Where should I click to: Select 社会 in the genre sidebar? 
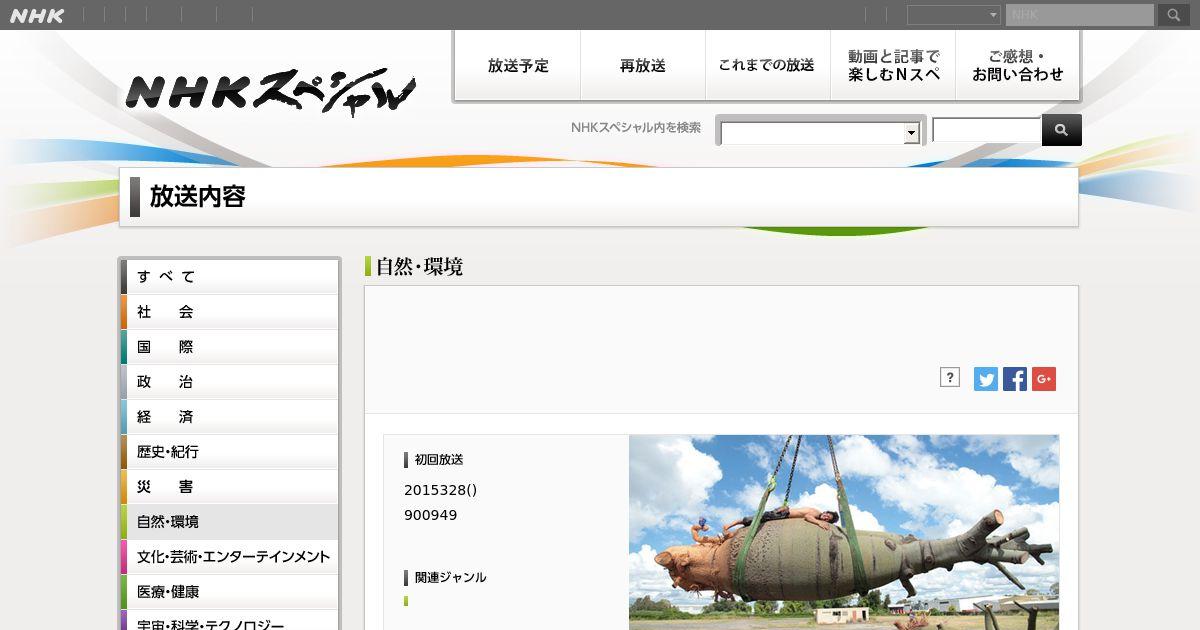pyautogui.click(x=230, y=312)
